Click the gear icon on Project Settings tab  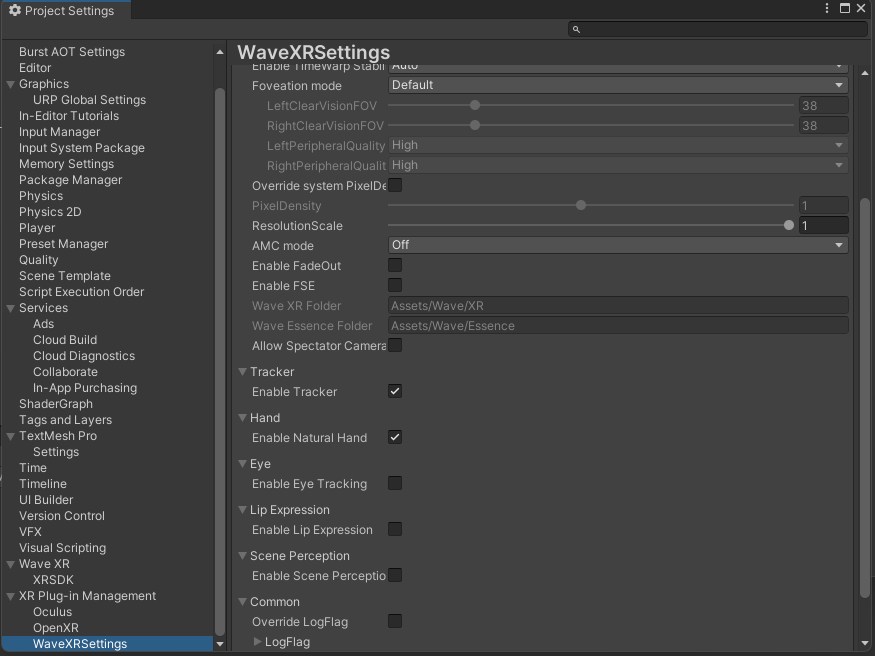point(14,10)
